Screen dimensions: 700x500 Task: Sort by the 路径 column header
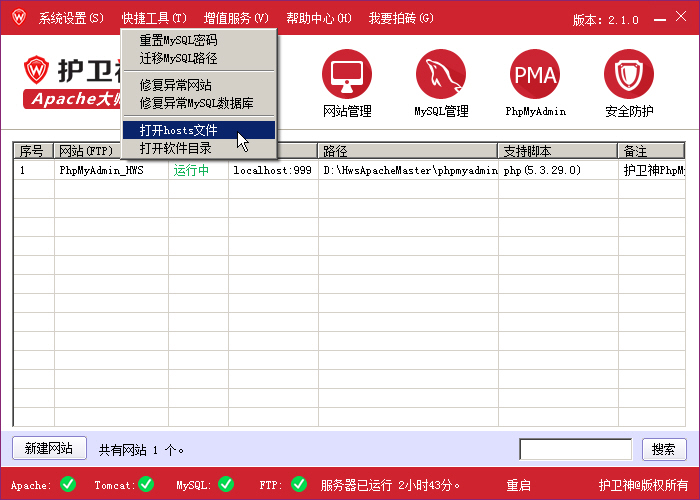point(408,151)
